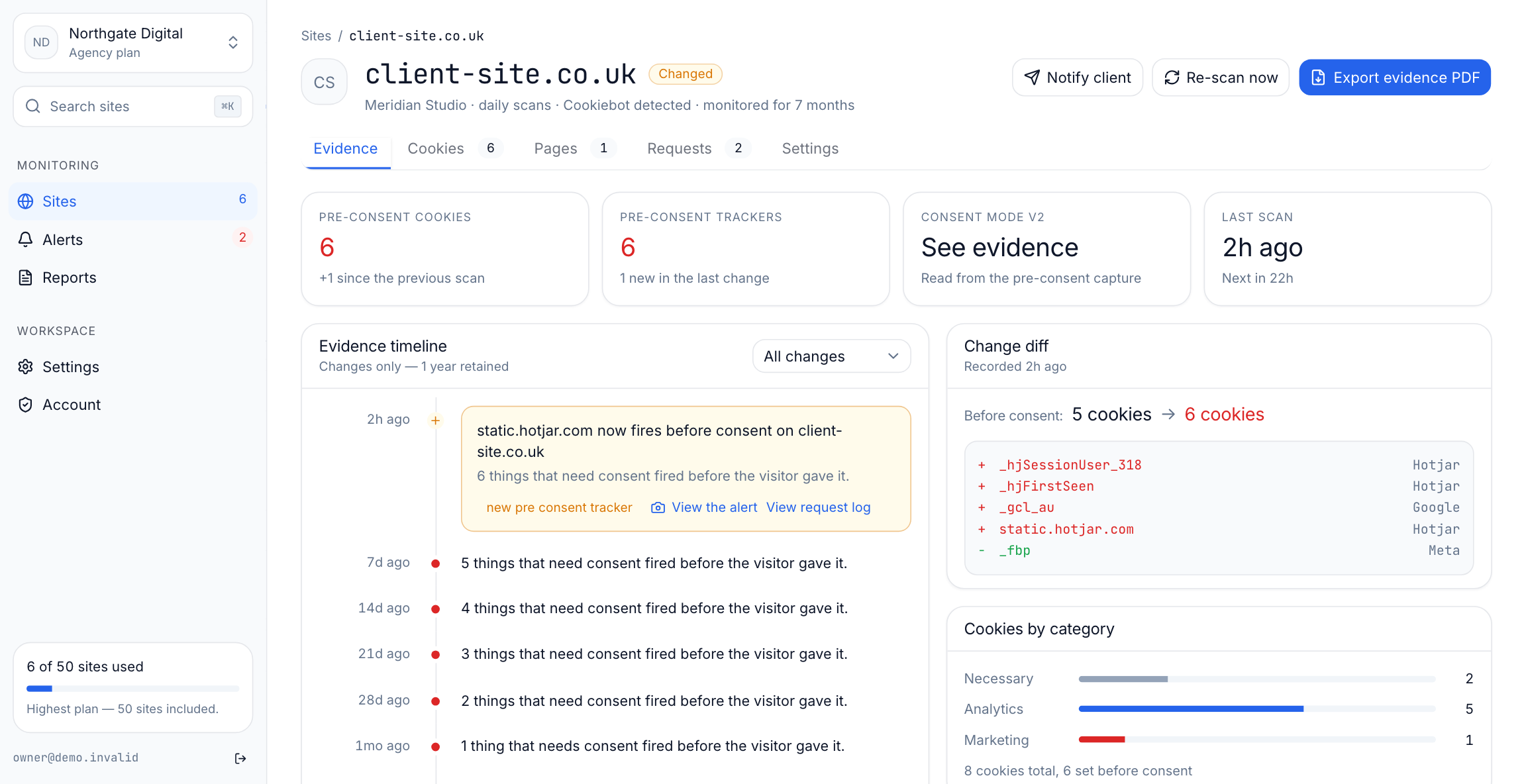1526x784 pixels.
Task: Click the sites usage progress bar
Action: (132, 689)
